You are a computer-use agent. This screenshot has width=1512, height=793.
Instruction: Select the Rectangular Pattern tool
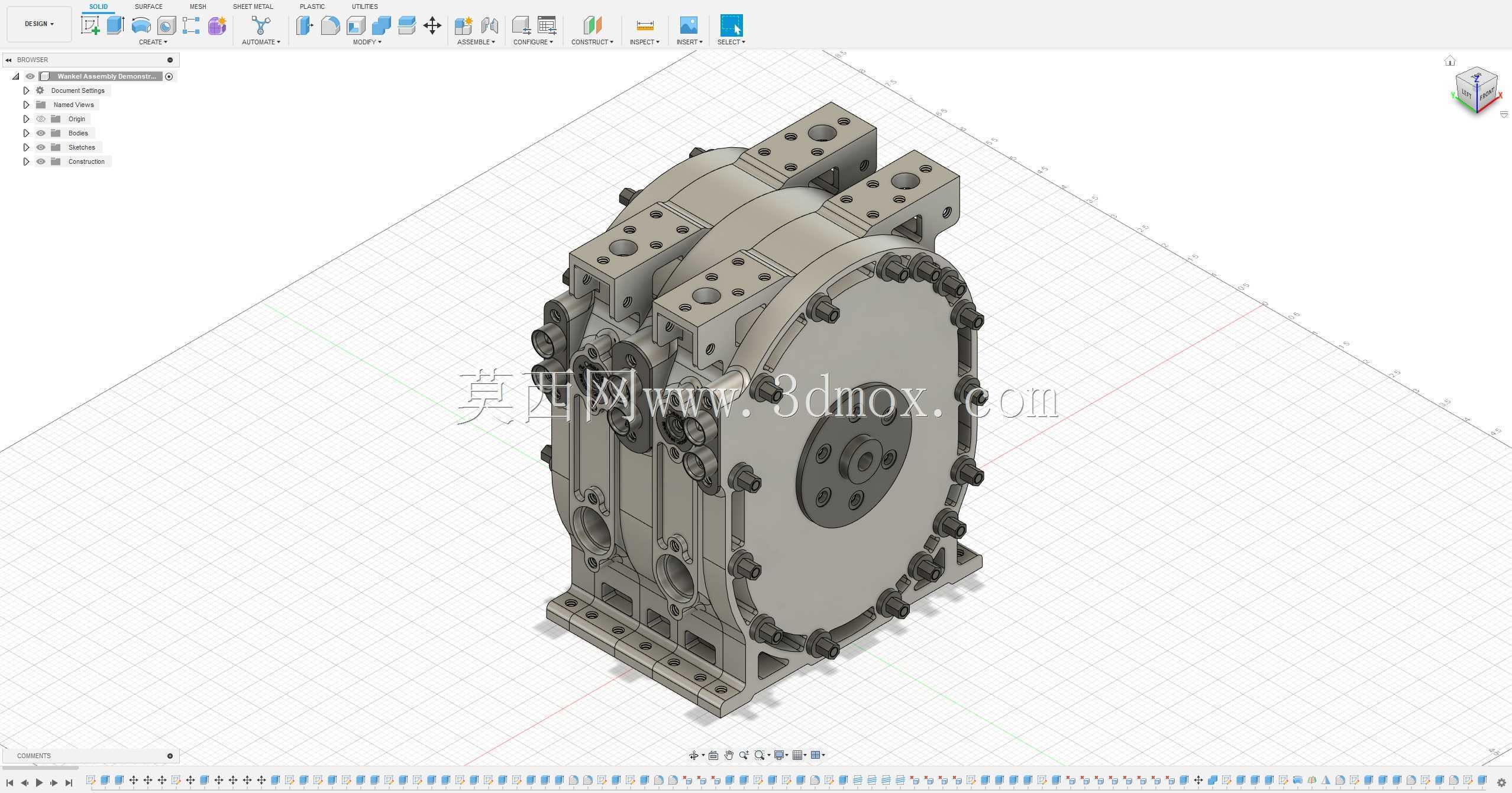191,25
